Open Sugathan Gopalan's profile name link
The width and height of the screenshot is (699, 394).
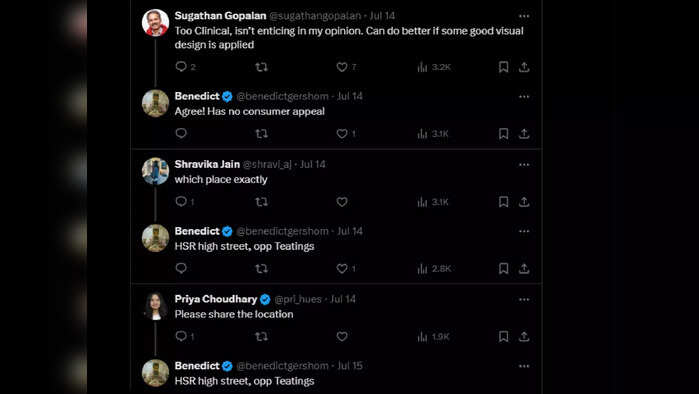(220, 16)
